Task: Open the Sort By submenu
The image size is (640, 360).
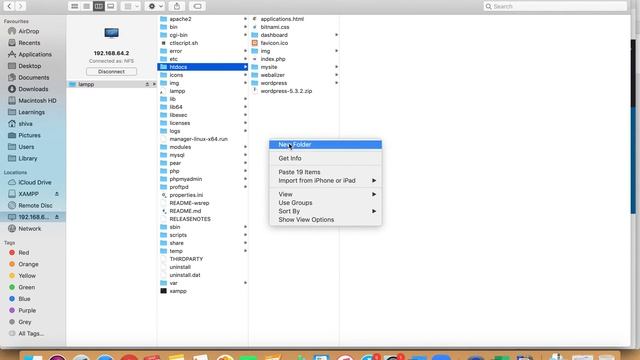Action: pyautogui.click(x=325, y=211)
